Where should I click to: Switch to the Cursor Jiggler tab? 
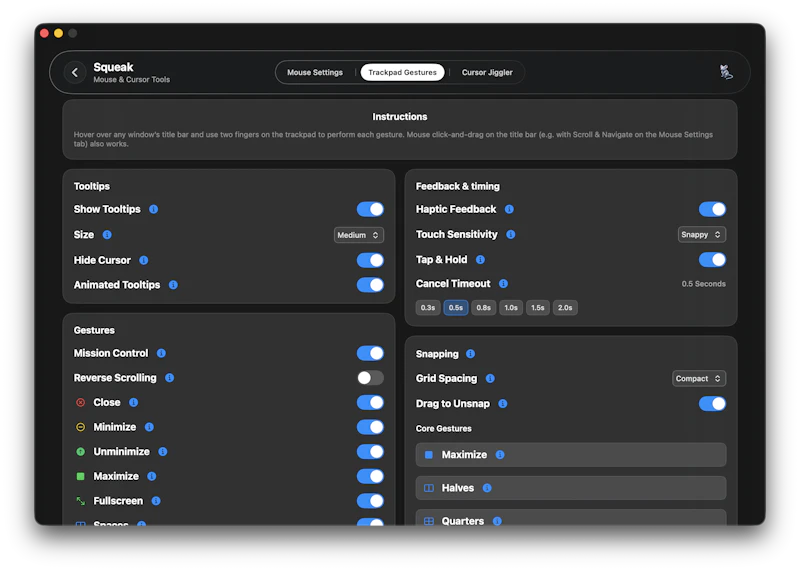[487, 72]
